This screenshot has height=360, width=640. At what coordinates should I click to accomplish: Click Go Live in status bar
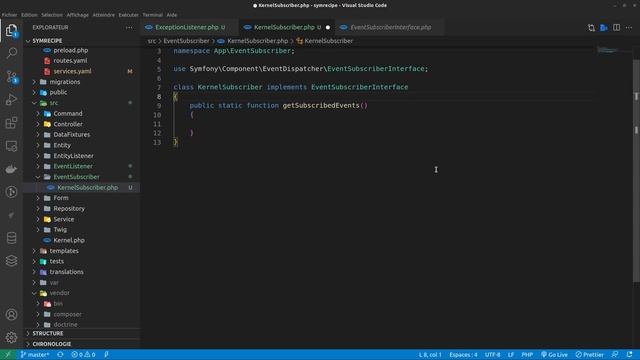[x=554, y=355]
